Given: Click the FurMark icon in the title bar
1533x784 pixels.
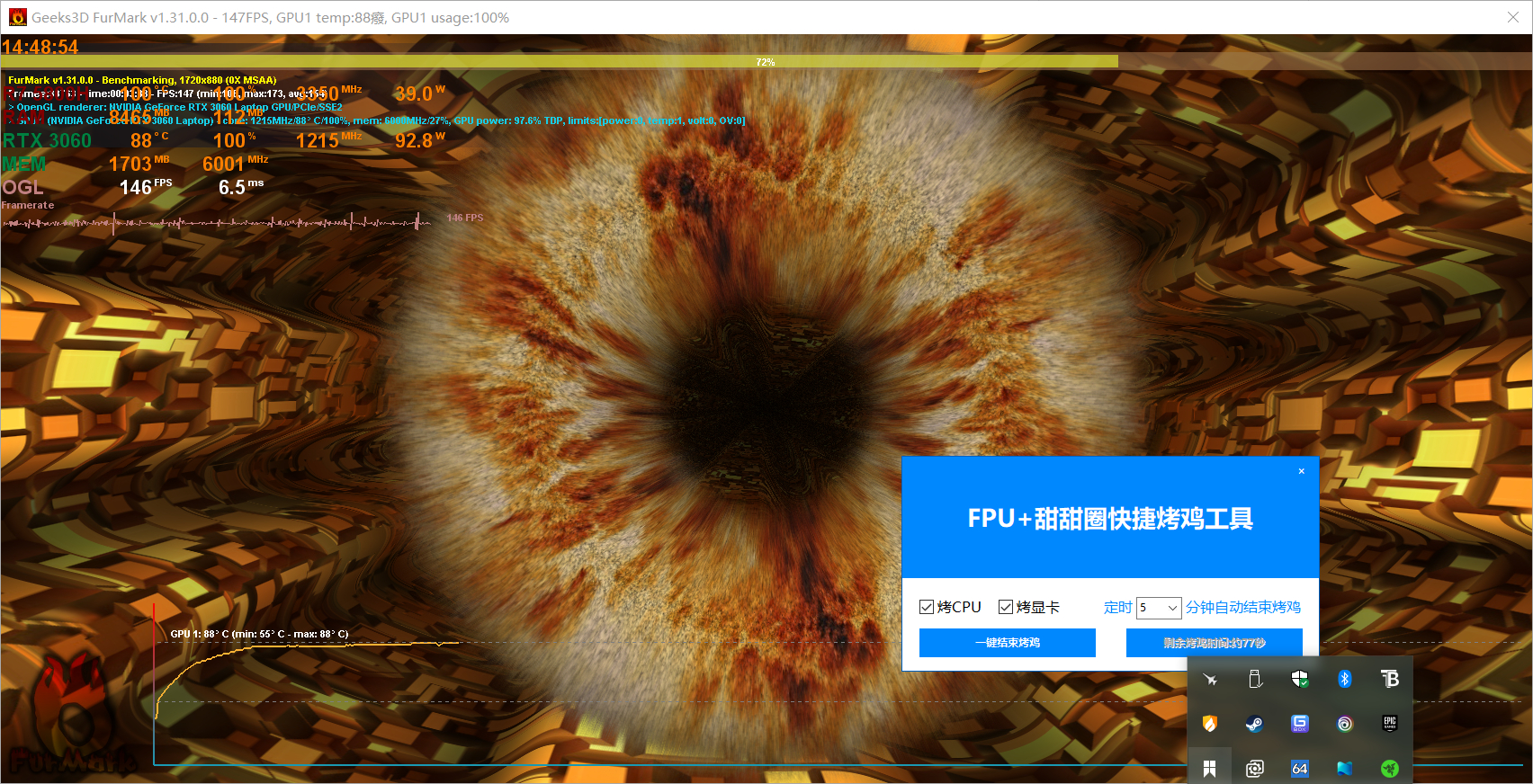Looking at the screenshot, I should pyautogui.click(x=18, y=17).
